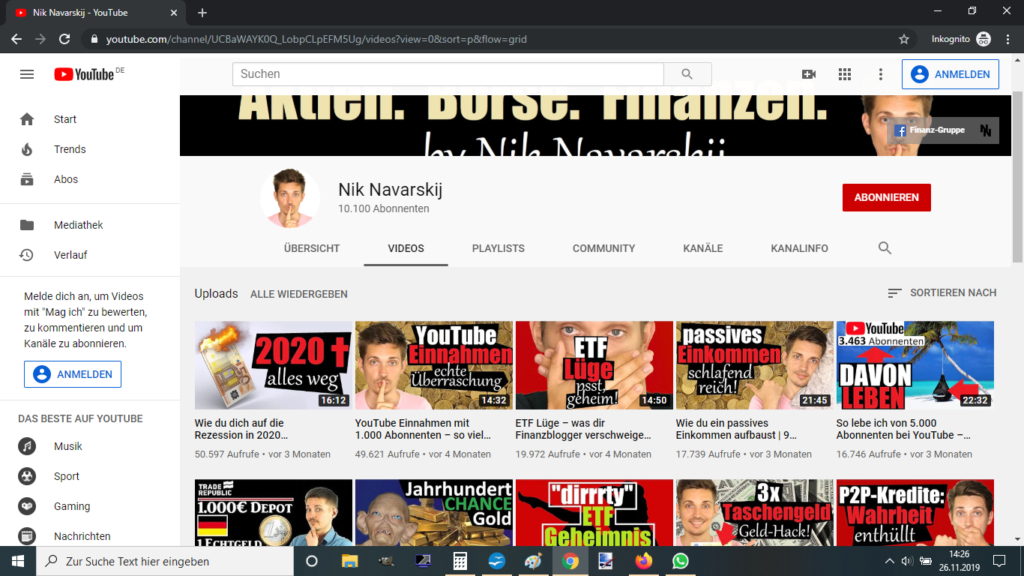Screen dimensions: 1024x576
Task: Click the Suchen search input field
Action: 448,74
